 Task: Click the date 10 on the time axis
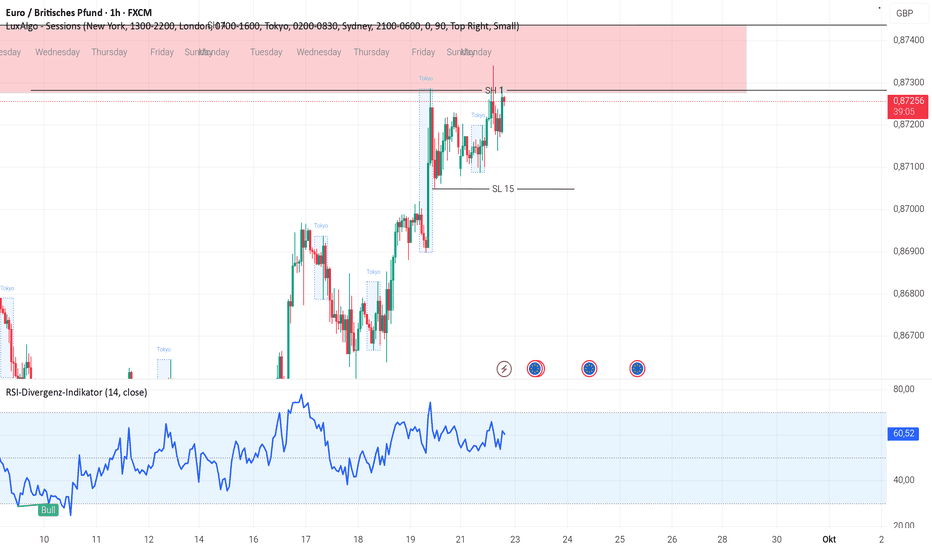(x=44, y=539)
